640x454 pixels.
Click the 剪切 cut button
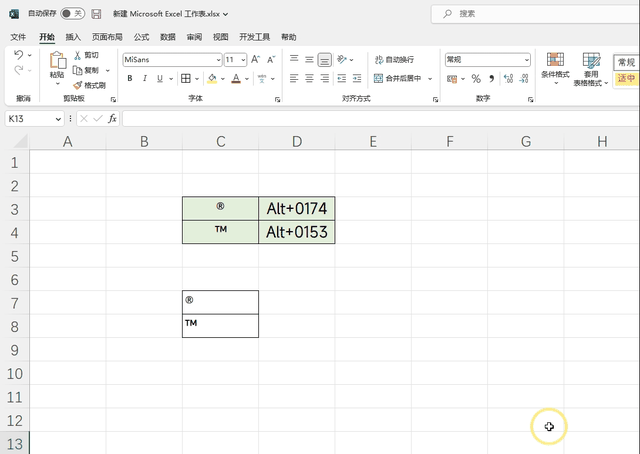tap(86, 55)
